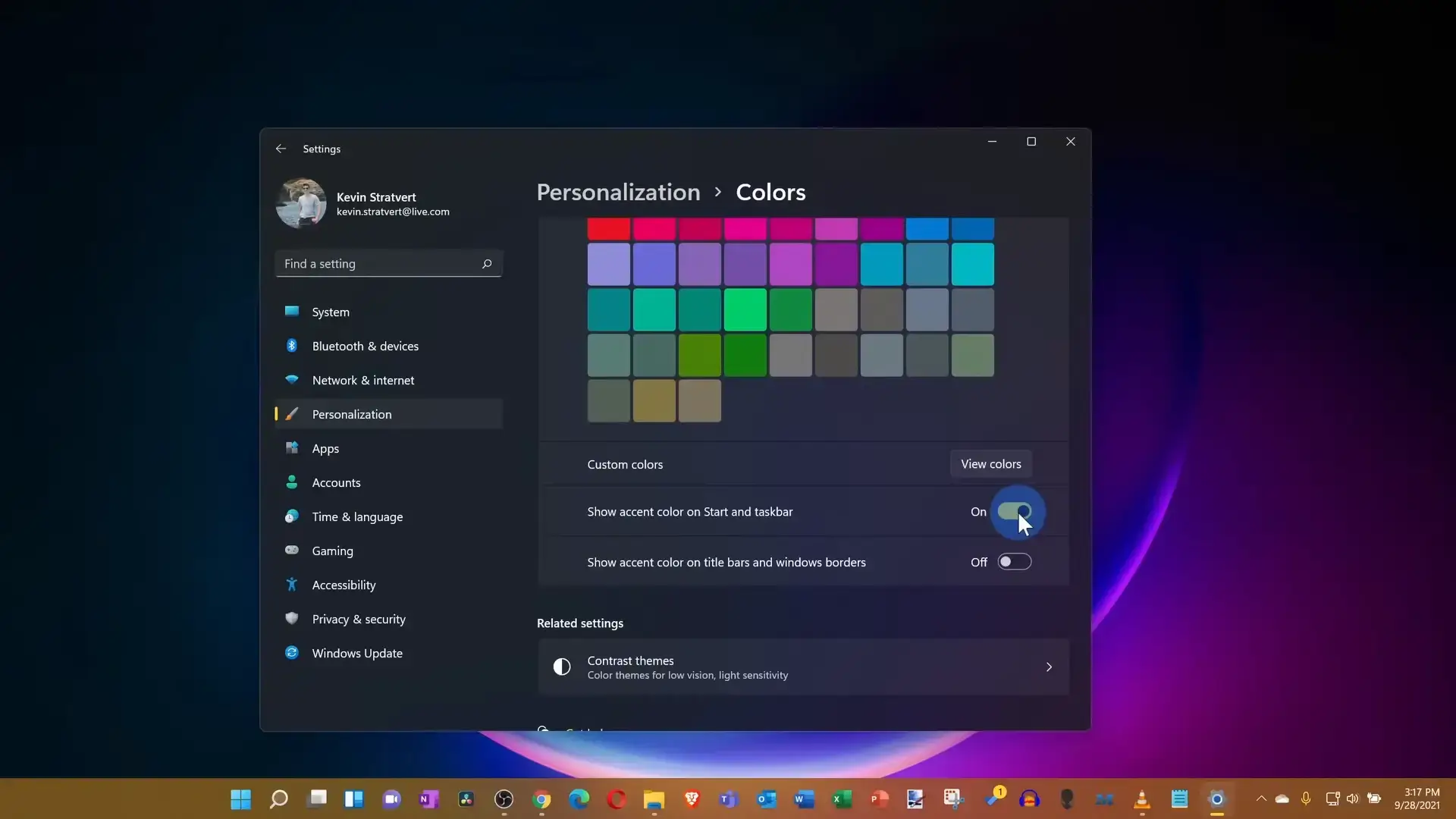1456x819 pixels.
Task: Open Excel from the taskbar
Action: click(x=841, y=799)
